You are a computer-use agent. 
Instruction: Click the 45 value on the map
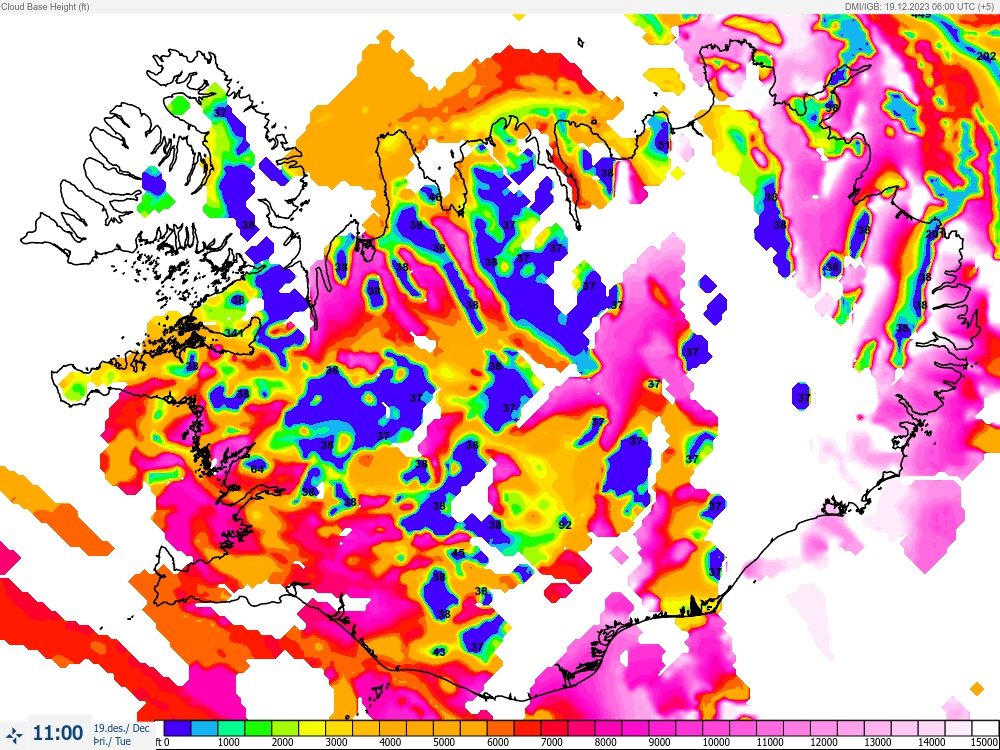point(458,553)
